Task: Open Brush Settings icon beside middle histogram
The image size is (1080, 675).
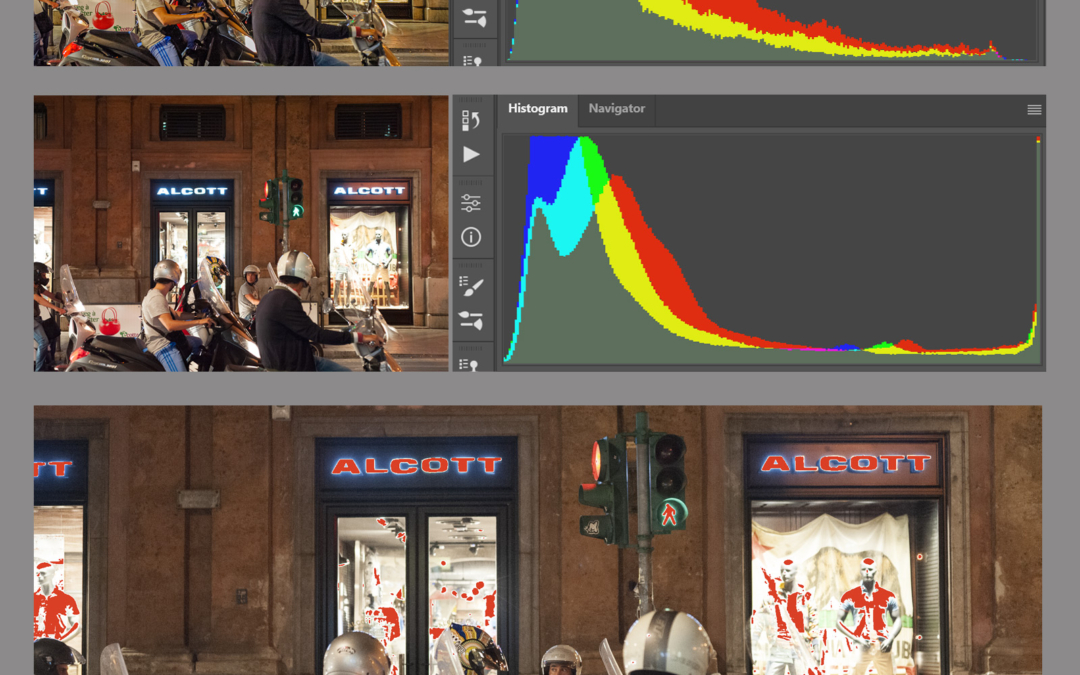Action: (x=471, y=320)
